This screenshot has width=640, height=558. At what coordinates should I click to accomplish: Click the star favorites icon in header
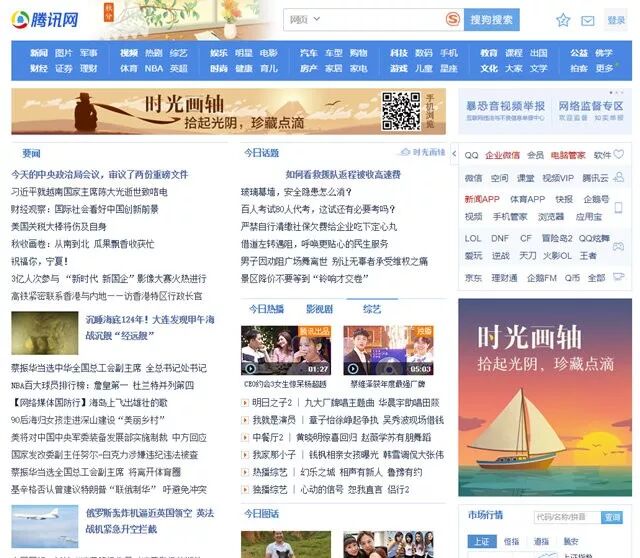(563, 20)
